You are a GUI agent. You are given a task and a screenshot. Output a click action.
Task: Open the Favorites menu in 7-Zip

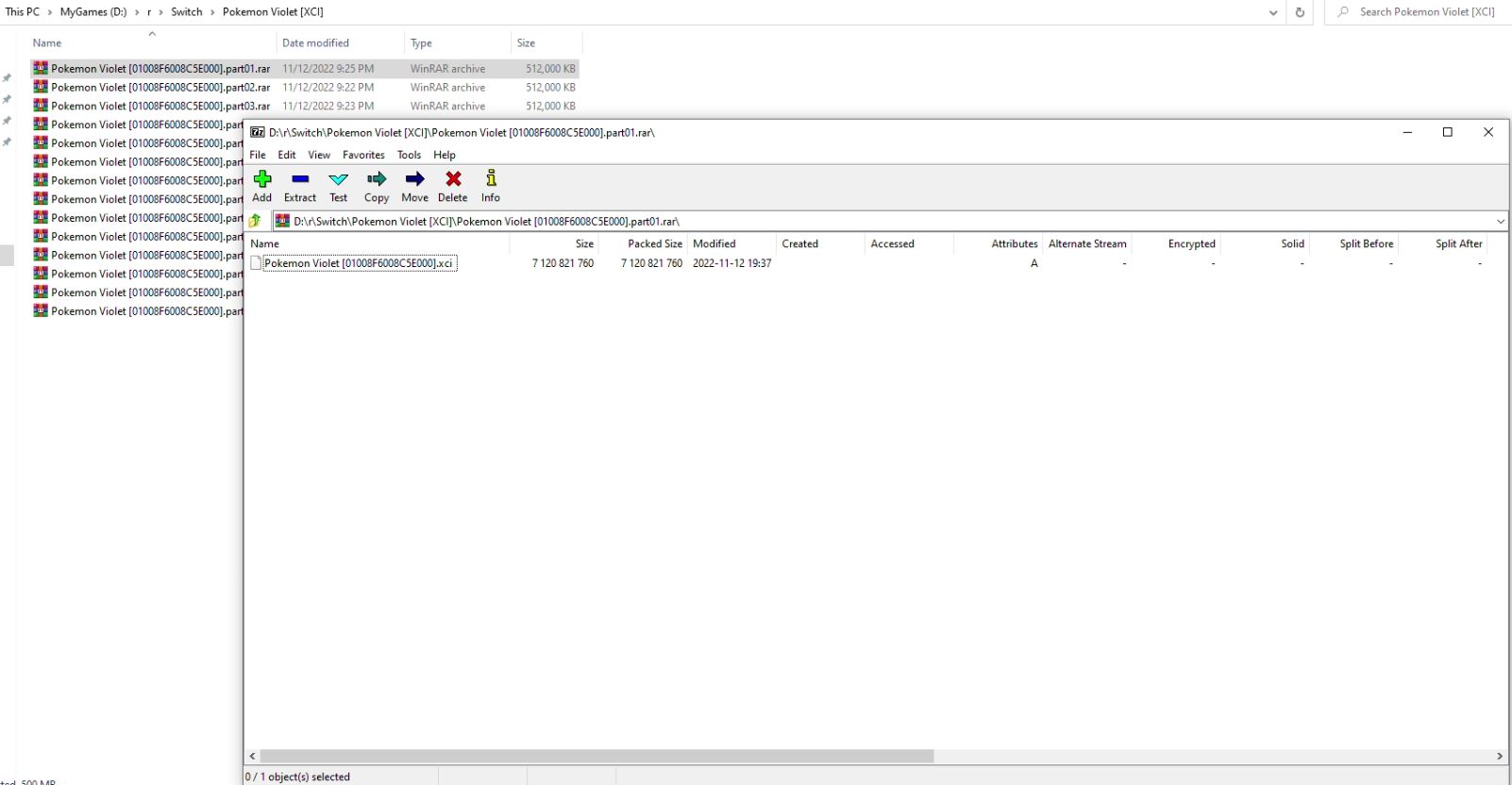[363, 155]
